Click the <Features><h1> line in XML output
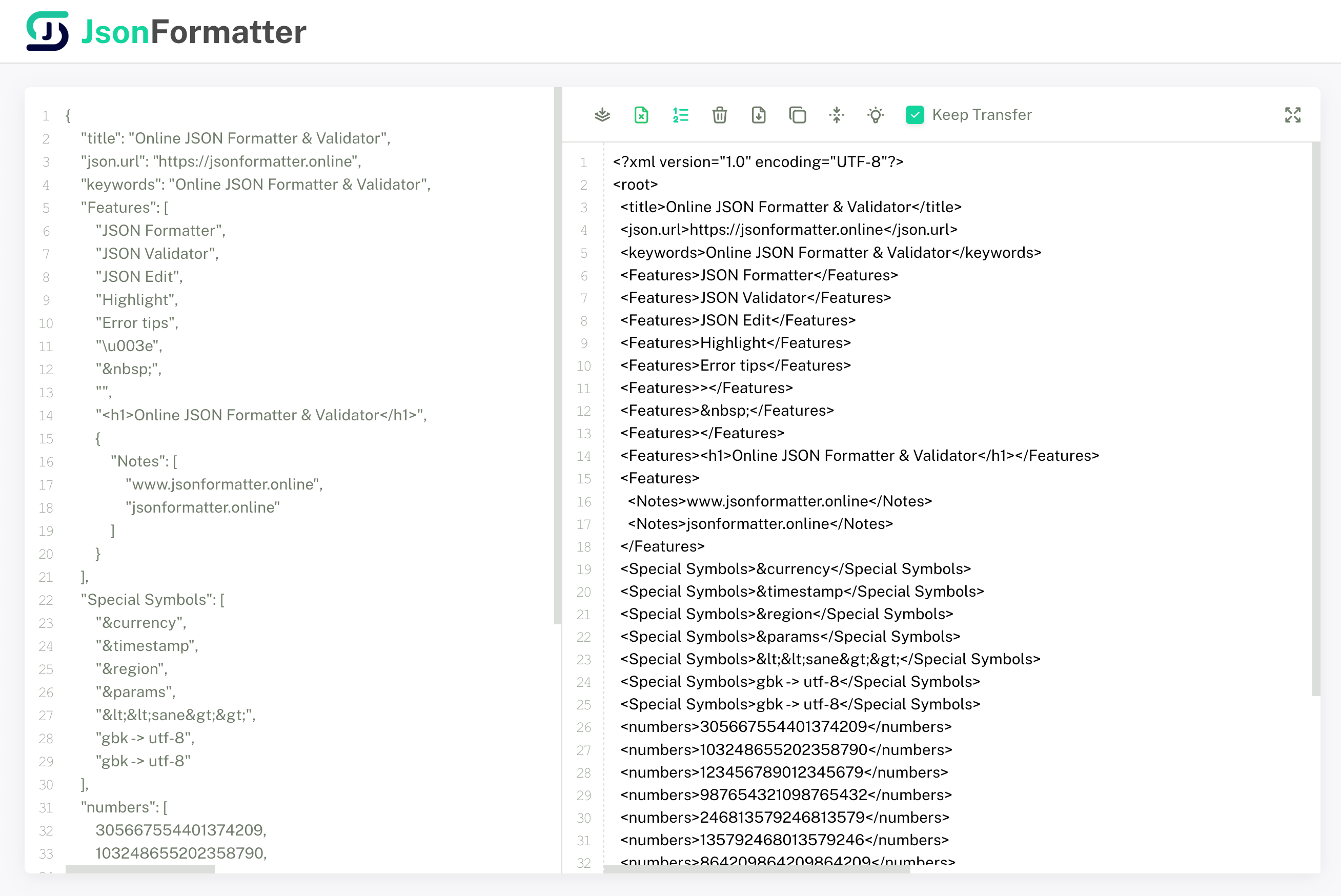The height and width of the screenshot is (896, 1341). pos(860,456)
